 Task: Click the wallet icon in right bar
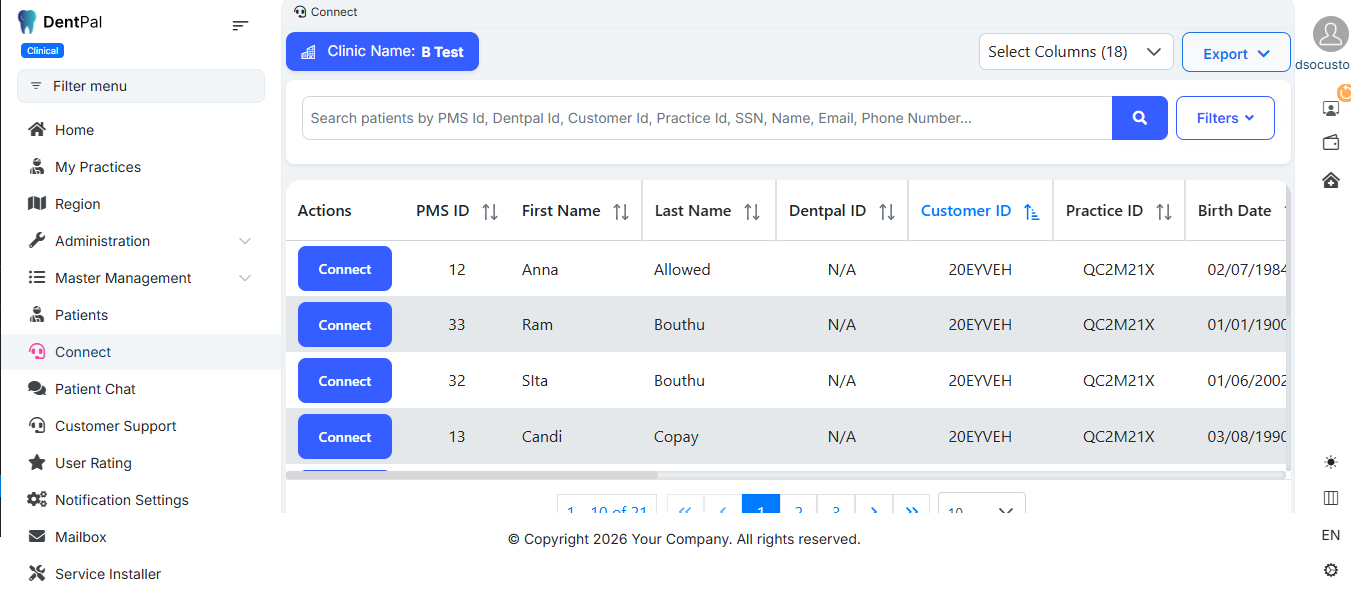1330,143
